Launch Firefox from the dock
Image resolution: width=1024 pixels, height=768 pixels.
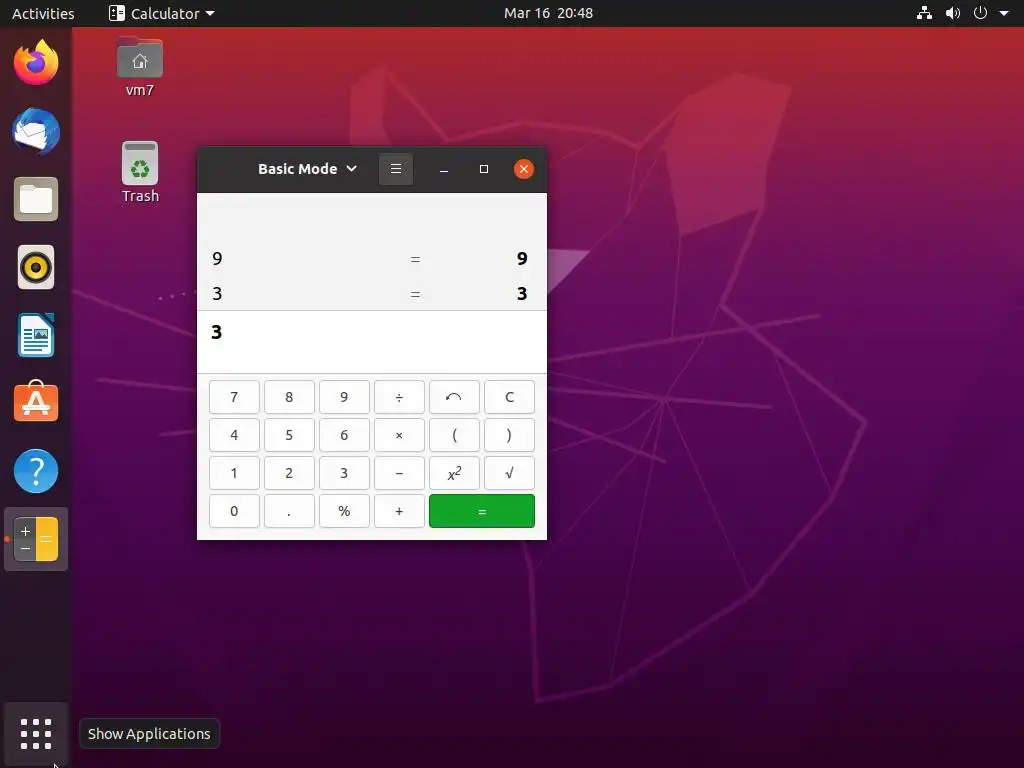pyautogui.click(x=36, y=63)
